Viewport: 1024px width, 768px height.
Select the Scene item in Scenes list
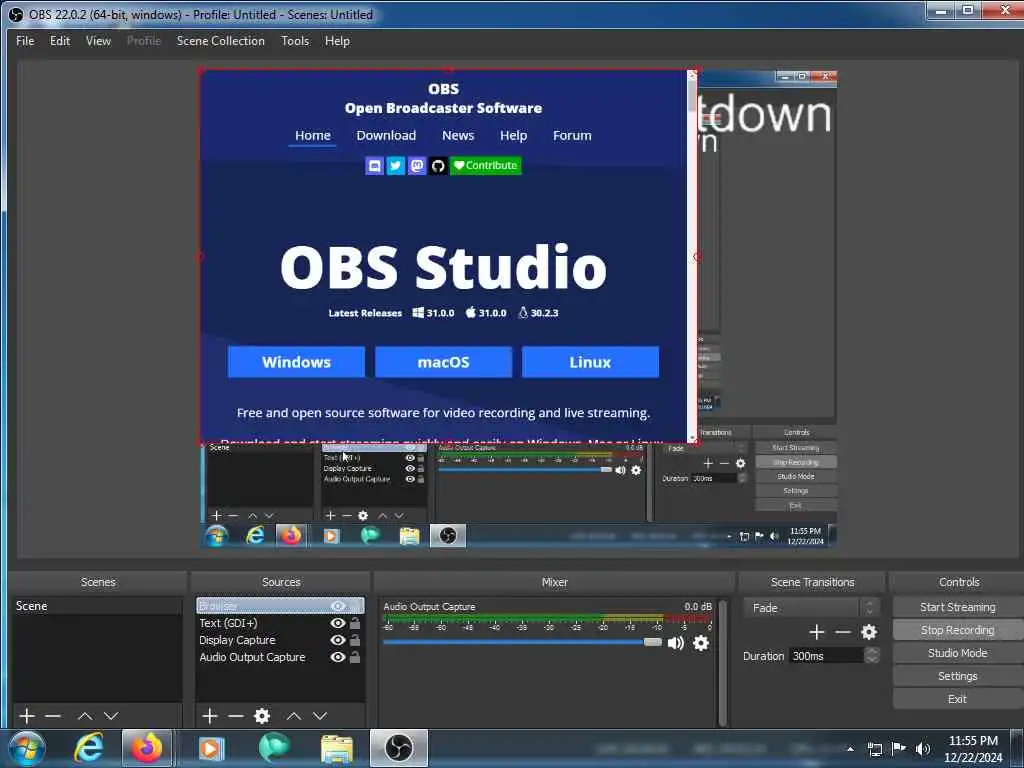point(97,606)
